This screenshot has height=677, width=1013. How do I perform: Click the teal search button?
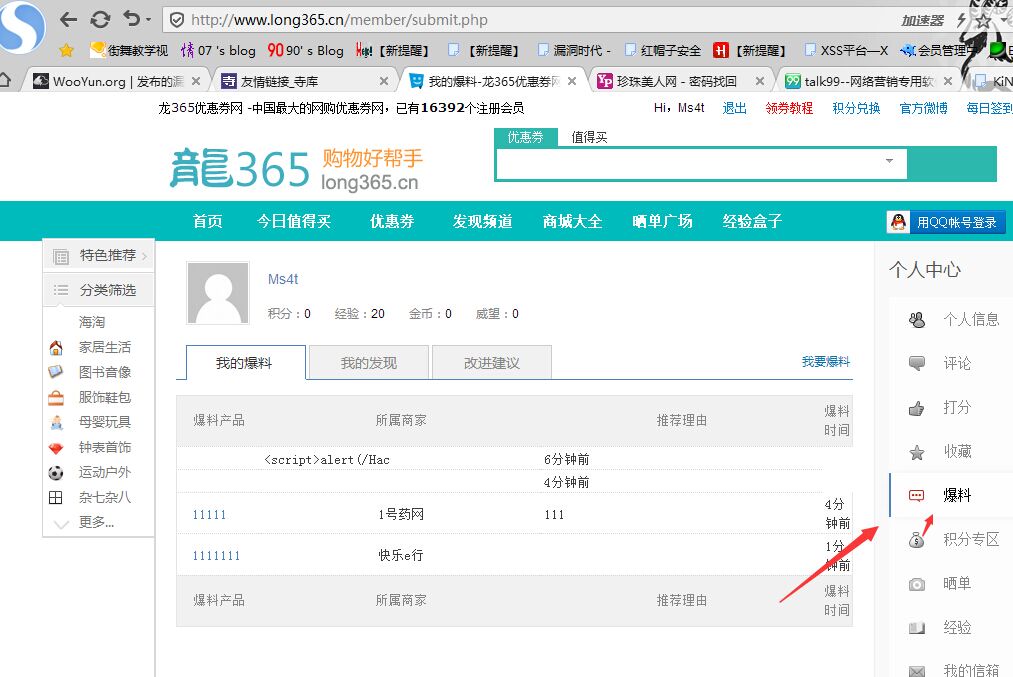pyautogui.click(x=952, y=164)
